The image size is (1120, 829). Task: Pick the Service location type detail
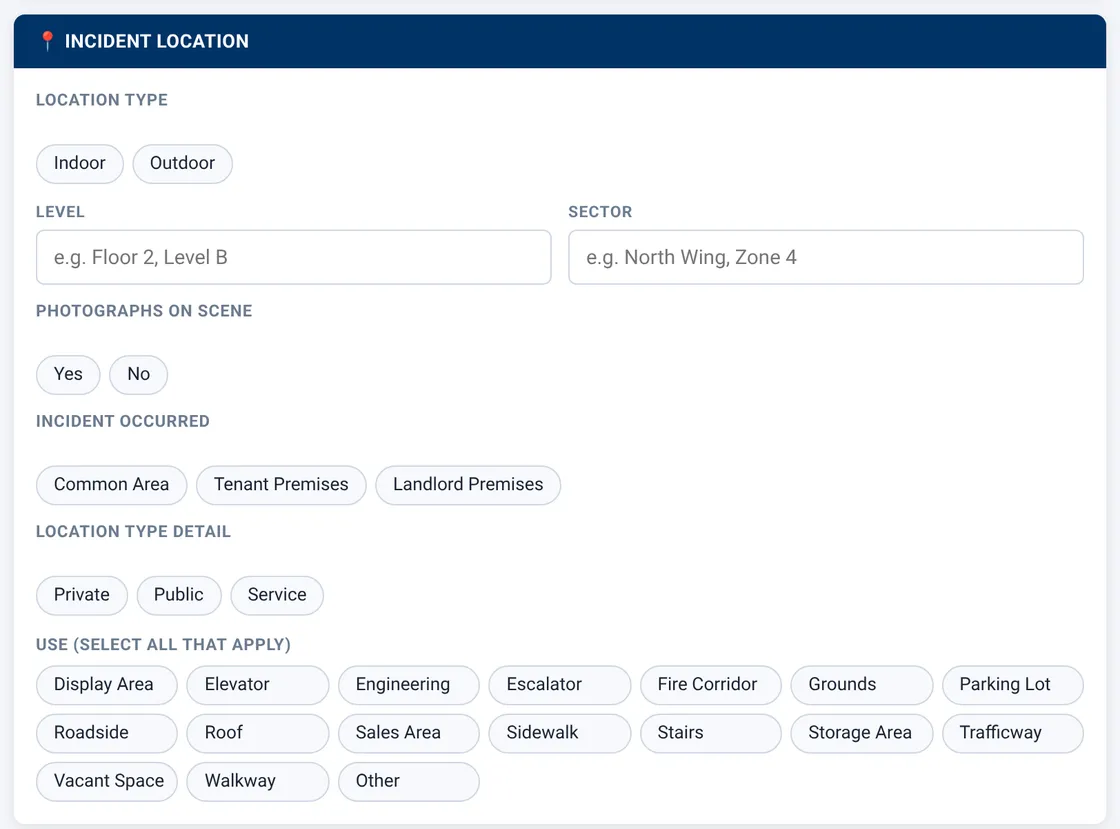(x=277, y=595)
